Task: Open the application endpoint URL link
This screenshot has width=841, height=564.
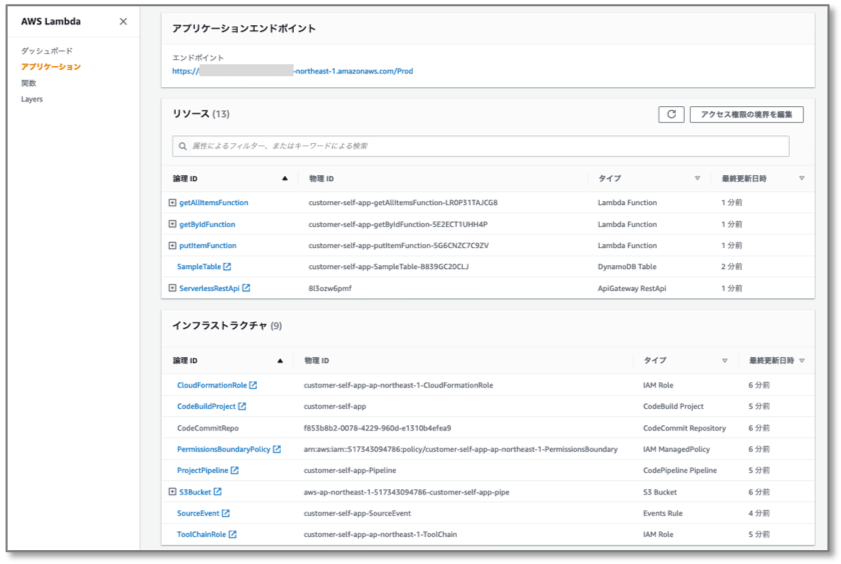Action: coord(292,71)
